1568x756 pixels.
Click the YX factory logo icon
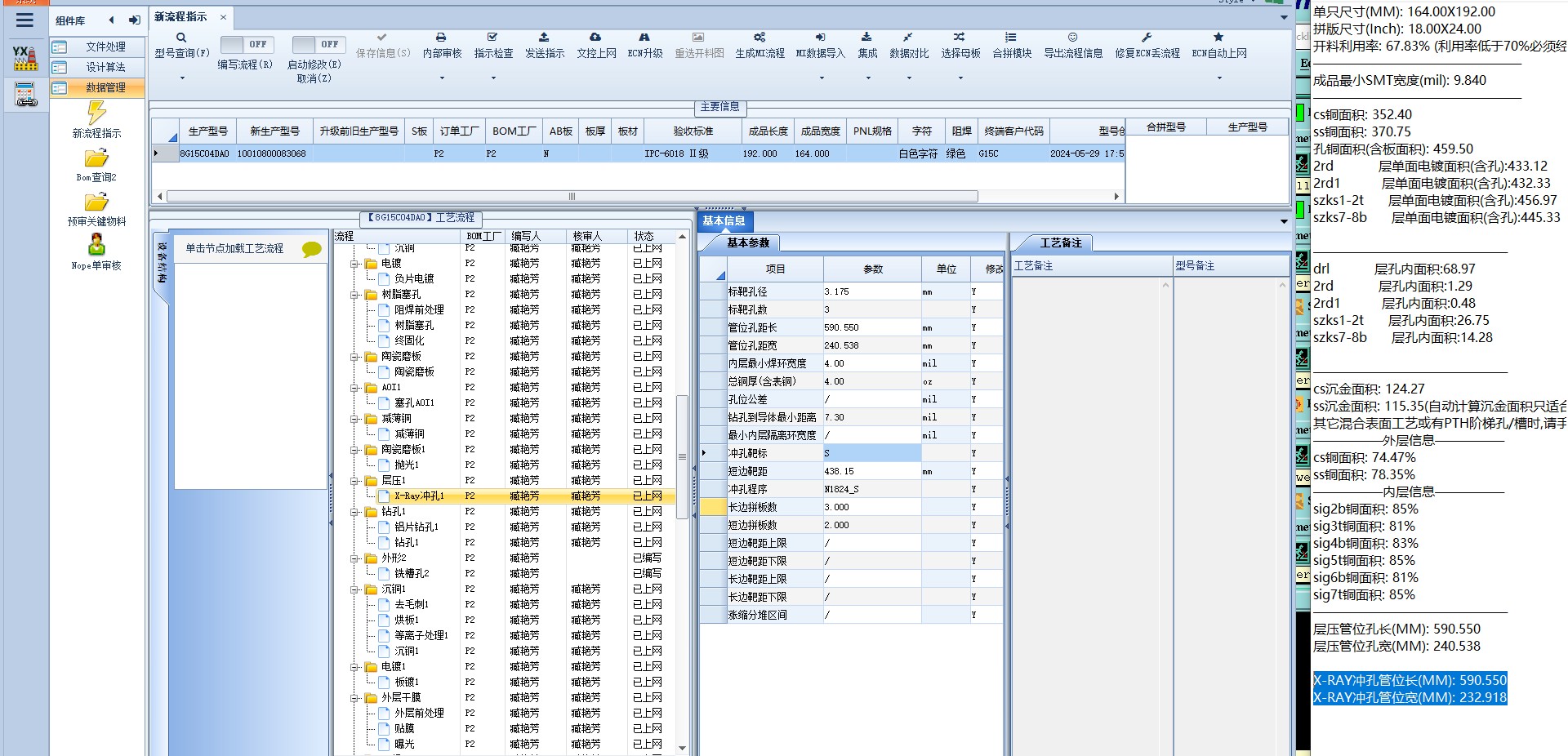25,58
